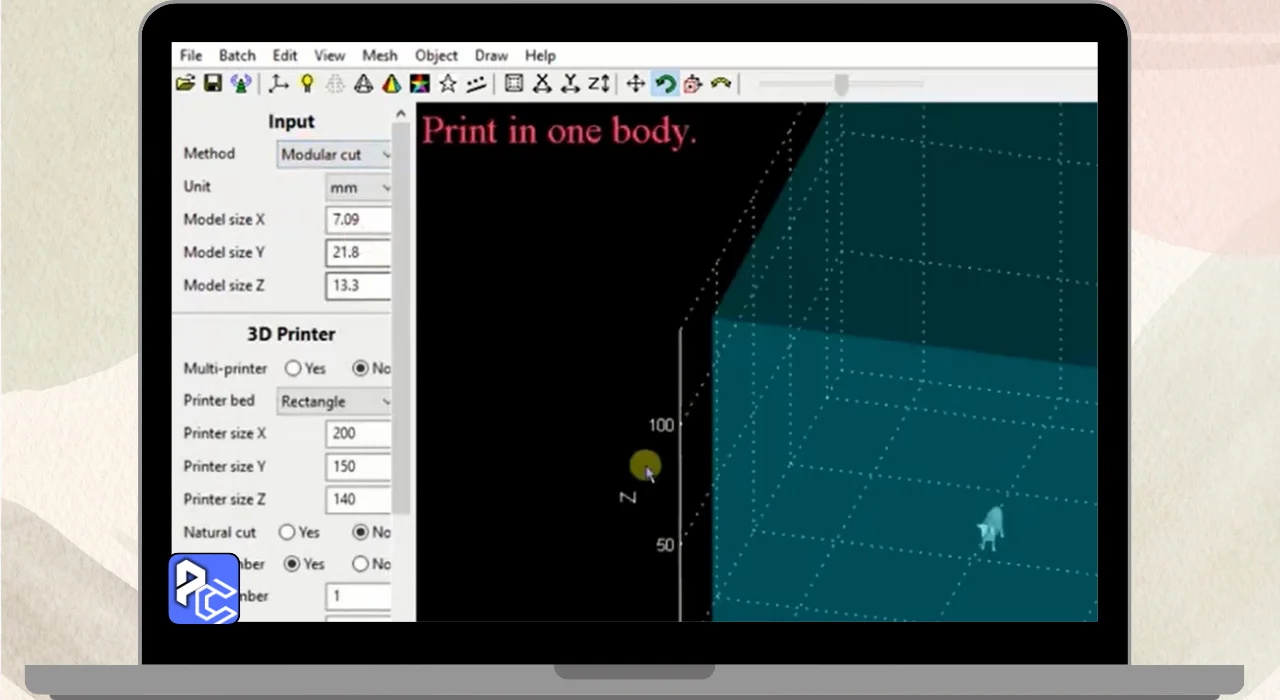Open the Method dropdown showing Modular cut
Image resolution: width=1280 pixels, height=700 pixels.
[334, 155]
